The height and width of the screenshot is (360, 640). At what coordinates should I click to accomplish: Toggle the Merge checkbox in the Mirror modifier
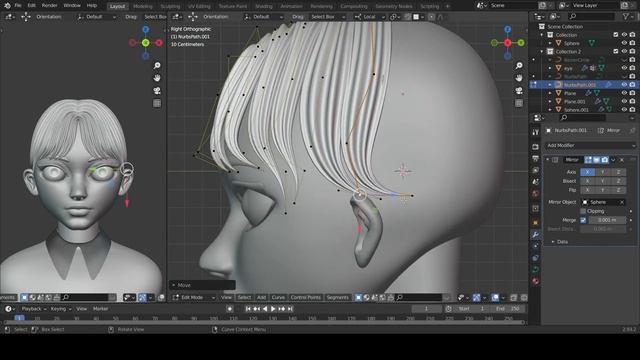point(583,220)
